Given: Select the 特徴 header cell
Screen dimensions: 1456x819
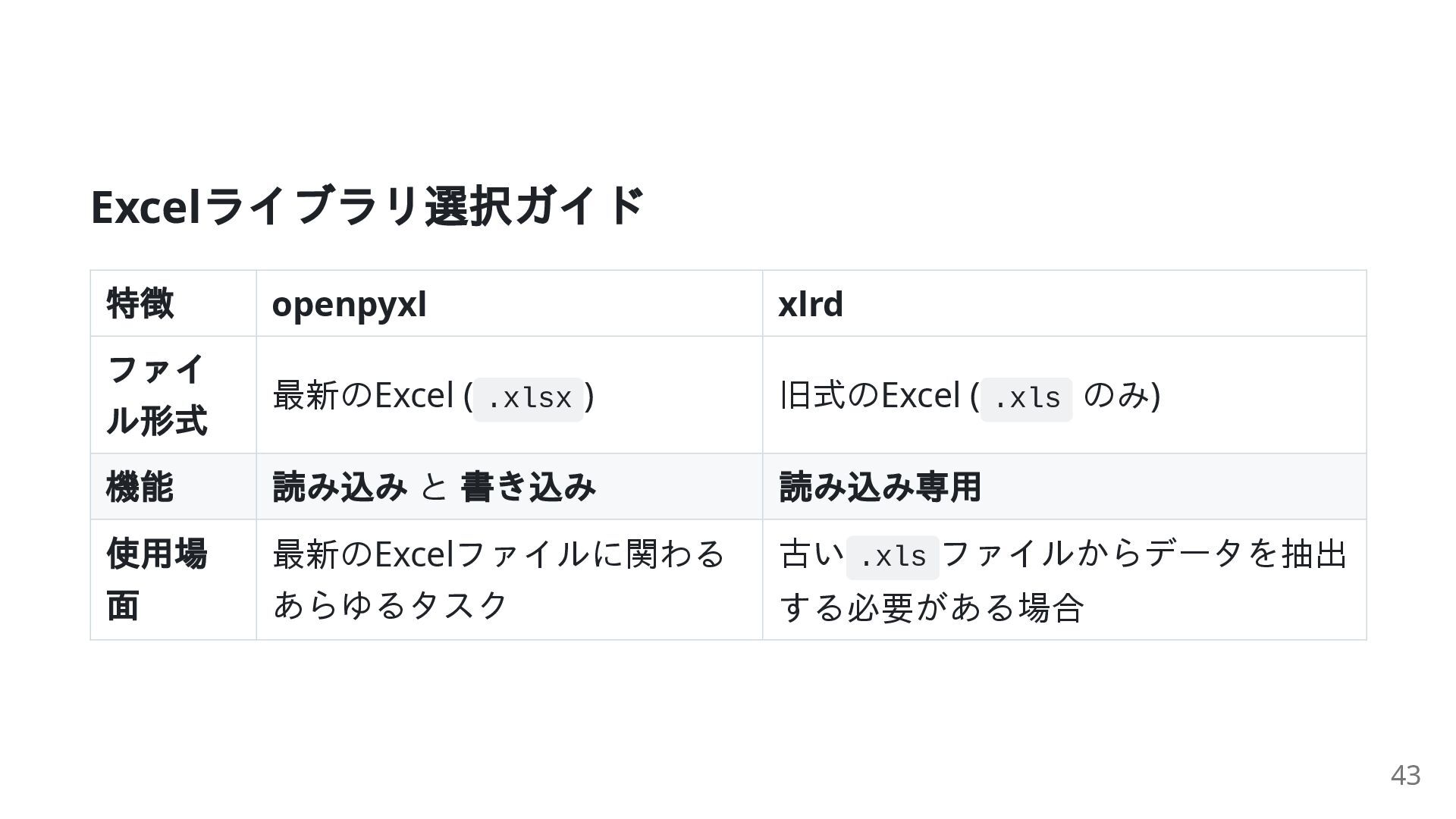Looking at the screenshot, I should 140,304.
